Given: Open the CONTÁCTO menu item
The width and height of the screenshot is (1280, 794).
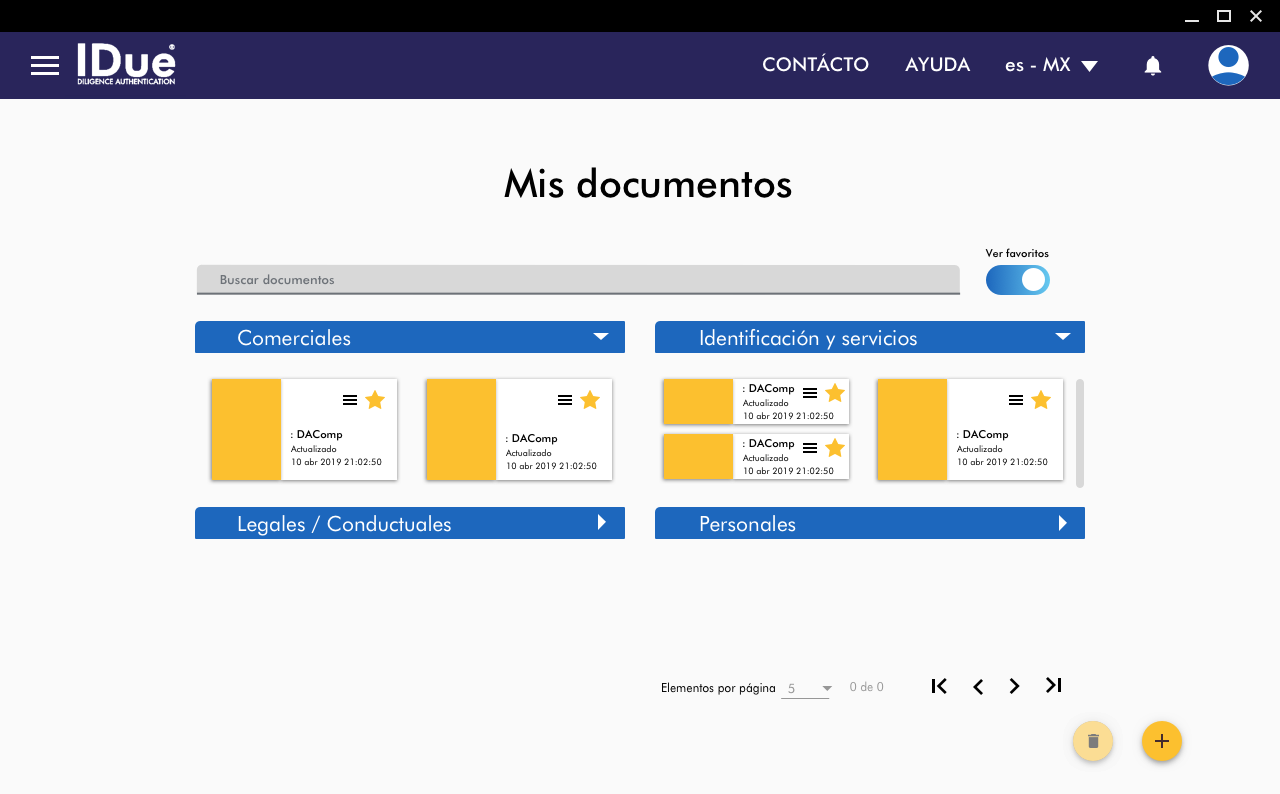Looking at the screenshot, I should 815,65.
